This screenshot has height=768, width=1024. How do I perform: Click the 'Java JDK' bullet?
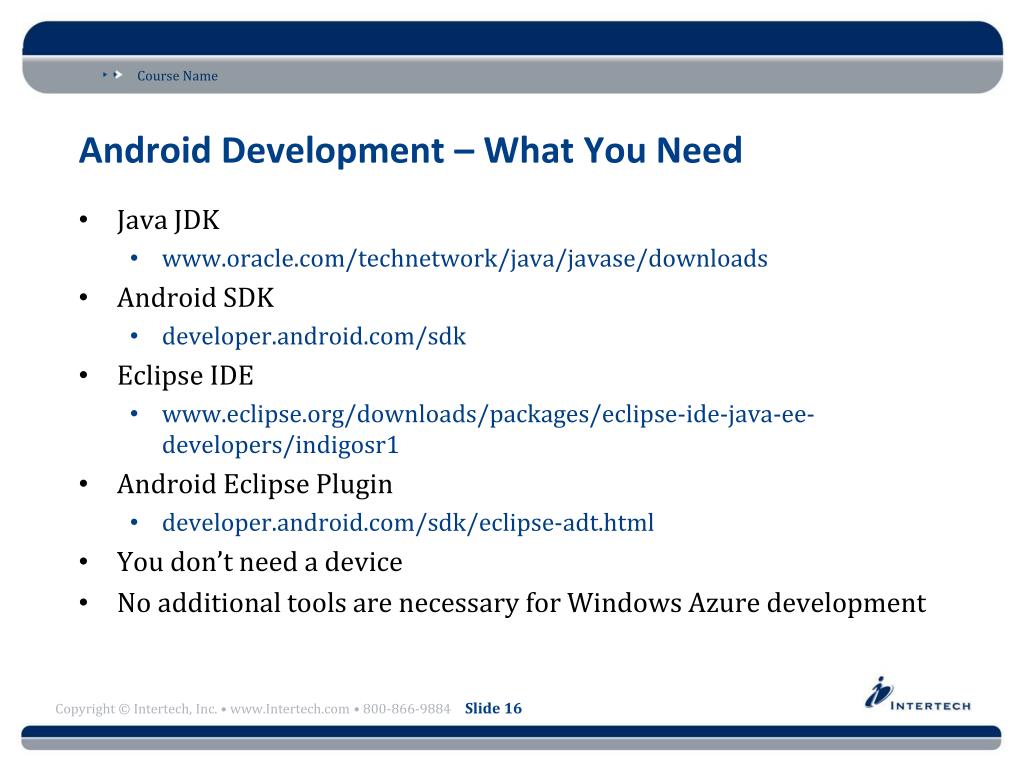click(x=168, y=221)
